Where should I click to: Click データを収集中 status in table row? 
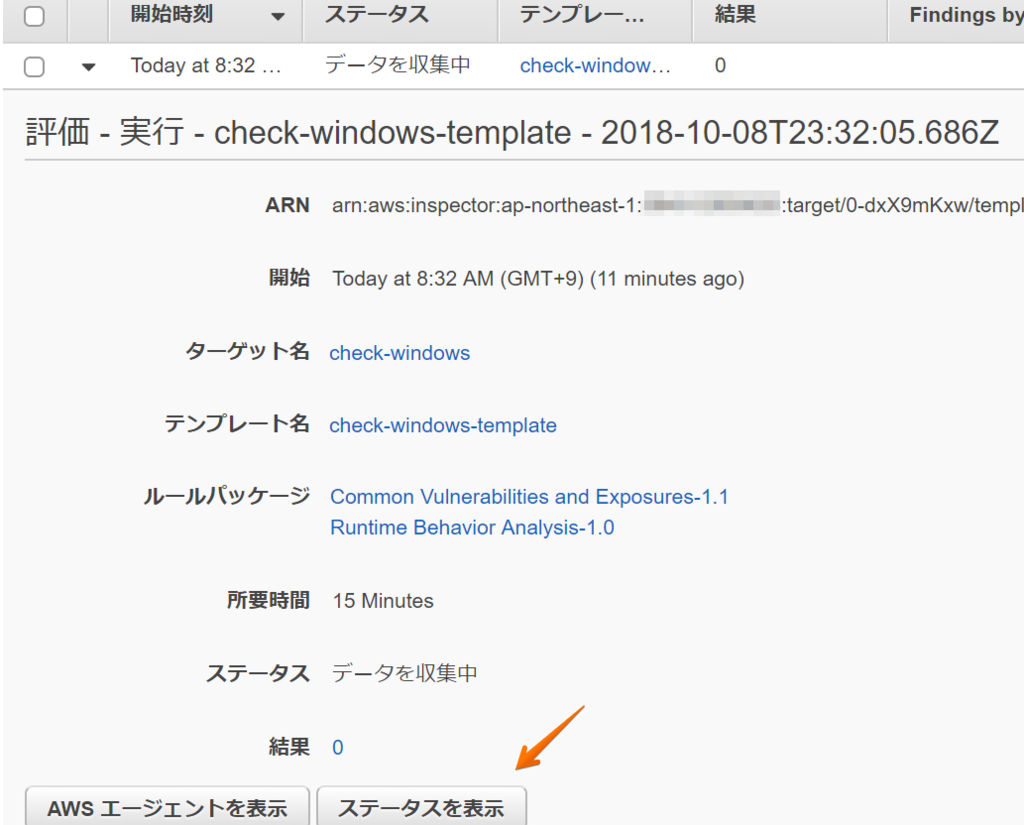pyautogui.click(x=398, y=65)
